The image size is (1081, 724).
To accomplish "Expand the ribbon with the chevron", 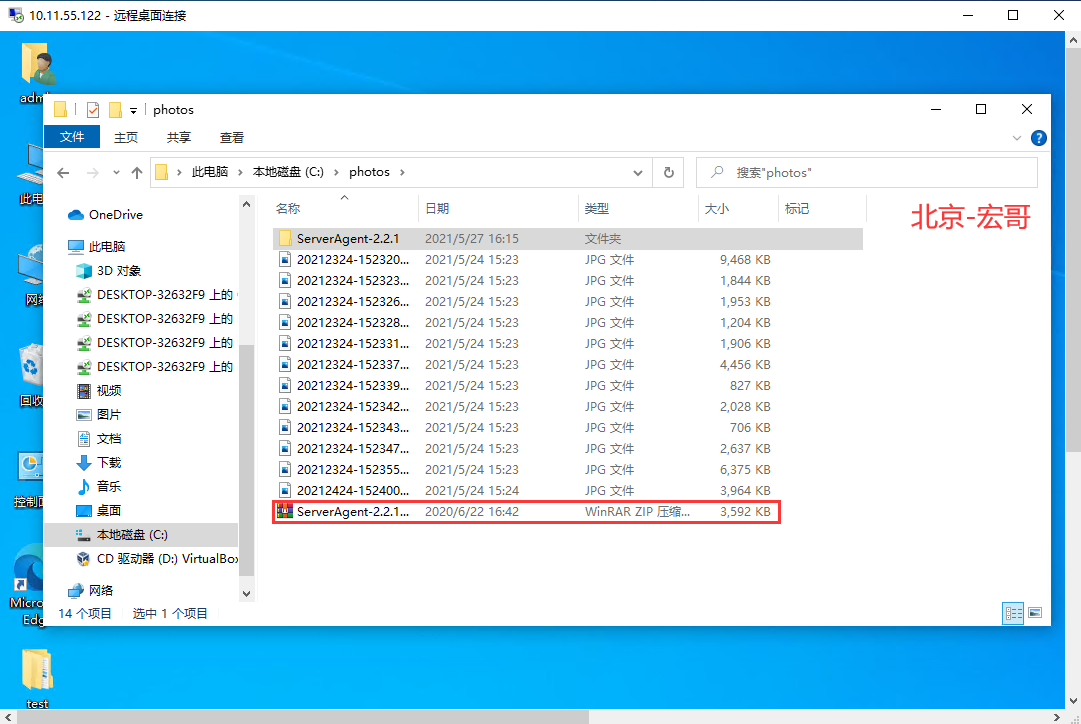I will pos(1016,138).
